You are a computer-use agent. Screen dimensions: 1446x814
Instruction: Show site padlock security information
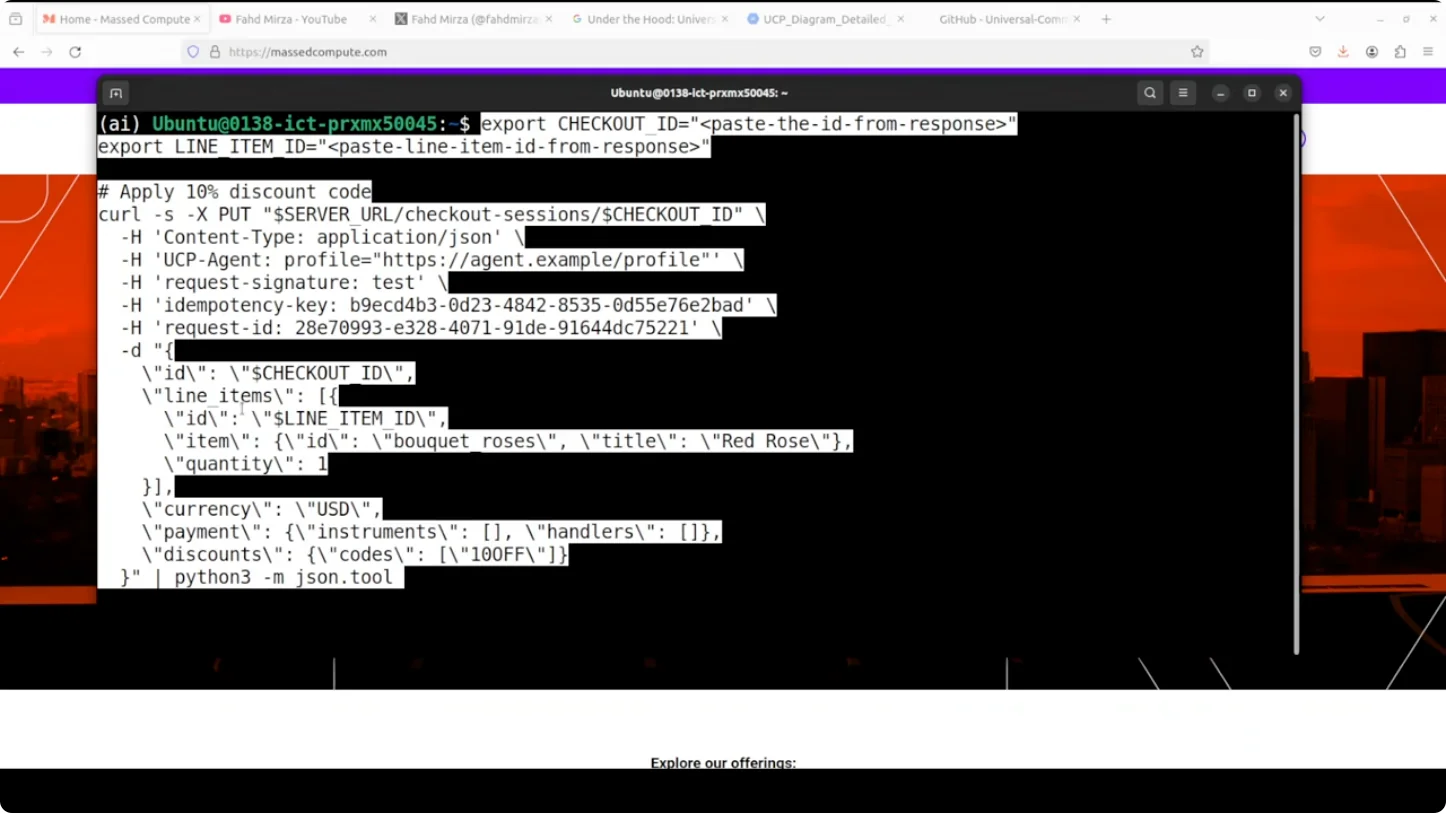[x=215, y=52]
